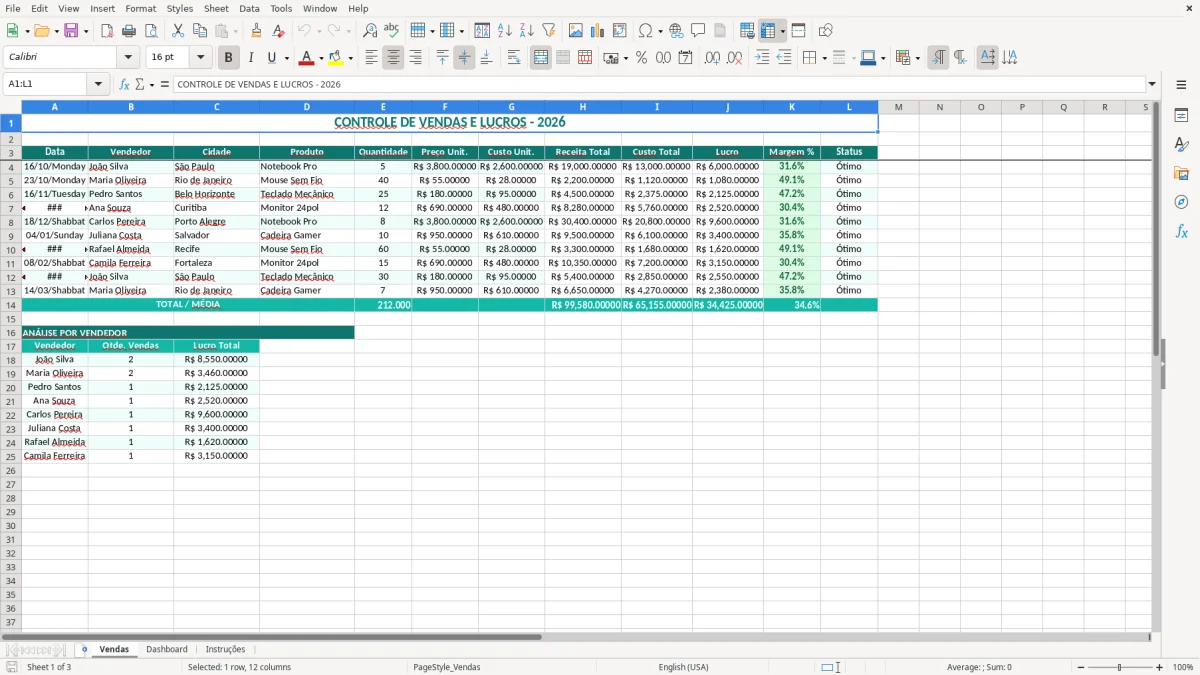The image size is (1200, 675).
Task: Switch to the Dashboard sheet tab
Action: (x=167, y=649)
